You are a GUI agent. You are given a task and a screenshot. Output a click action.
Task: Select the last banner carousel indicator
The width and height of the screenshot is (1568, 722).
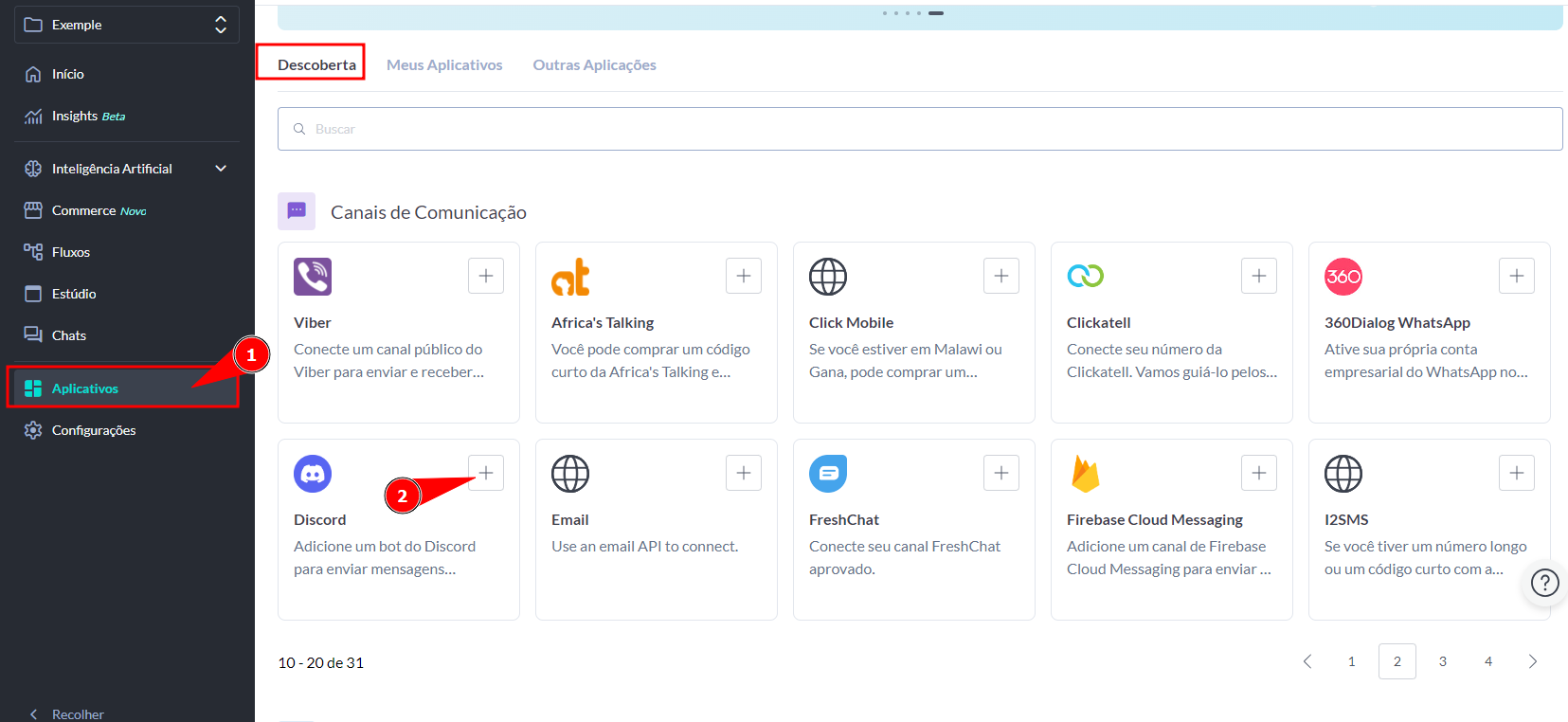(935, 13)
